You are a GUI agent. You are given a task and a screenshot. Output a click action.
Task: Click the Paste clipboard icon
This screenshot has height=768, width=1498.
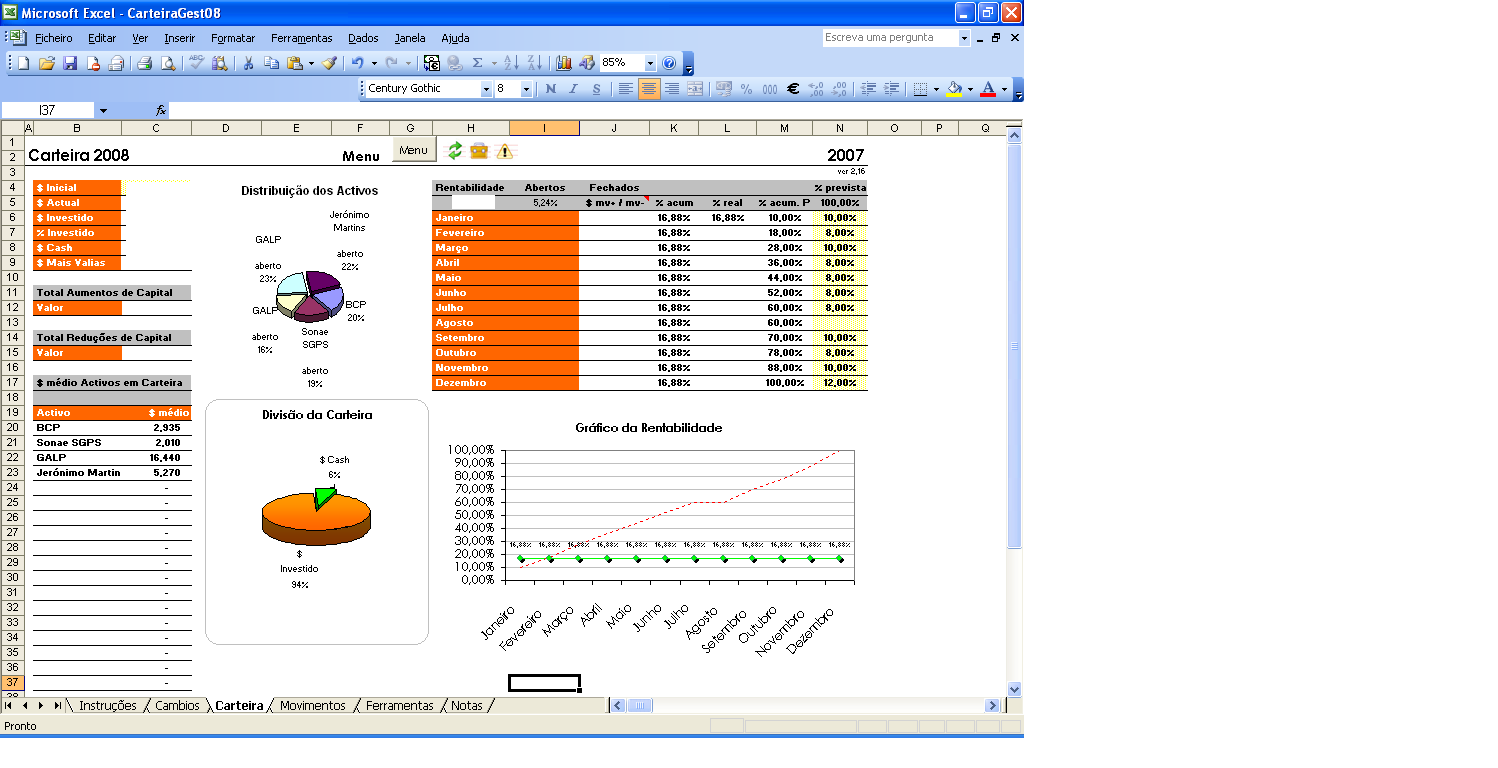click(x=295, y=63)
